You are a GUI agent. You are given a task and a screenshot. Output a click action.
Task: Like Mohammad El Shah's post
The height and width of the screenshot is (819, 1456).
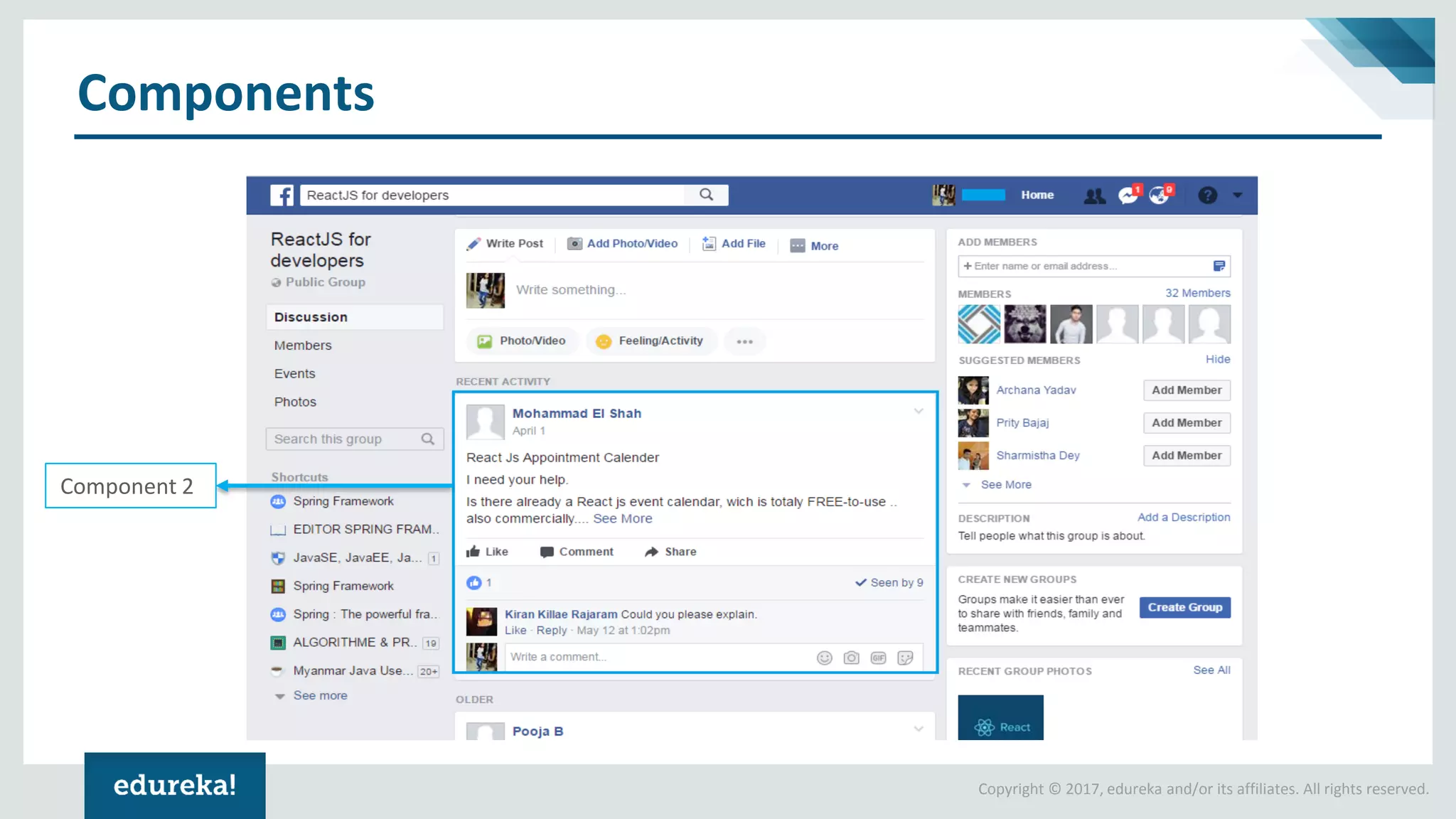pos(487,552)
